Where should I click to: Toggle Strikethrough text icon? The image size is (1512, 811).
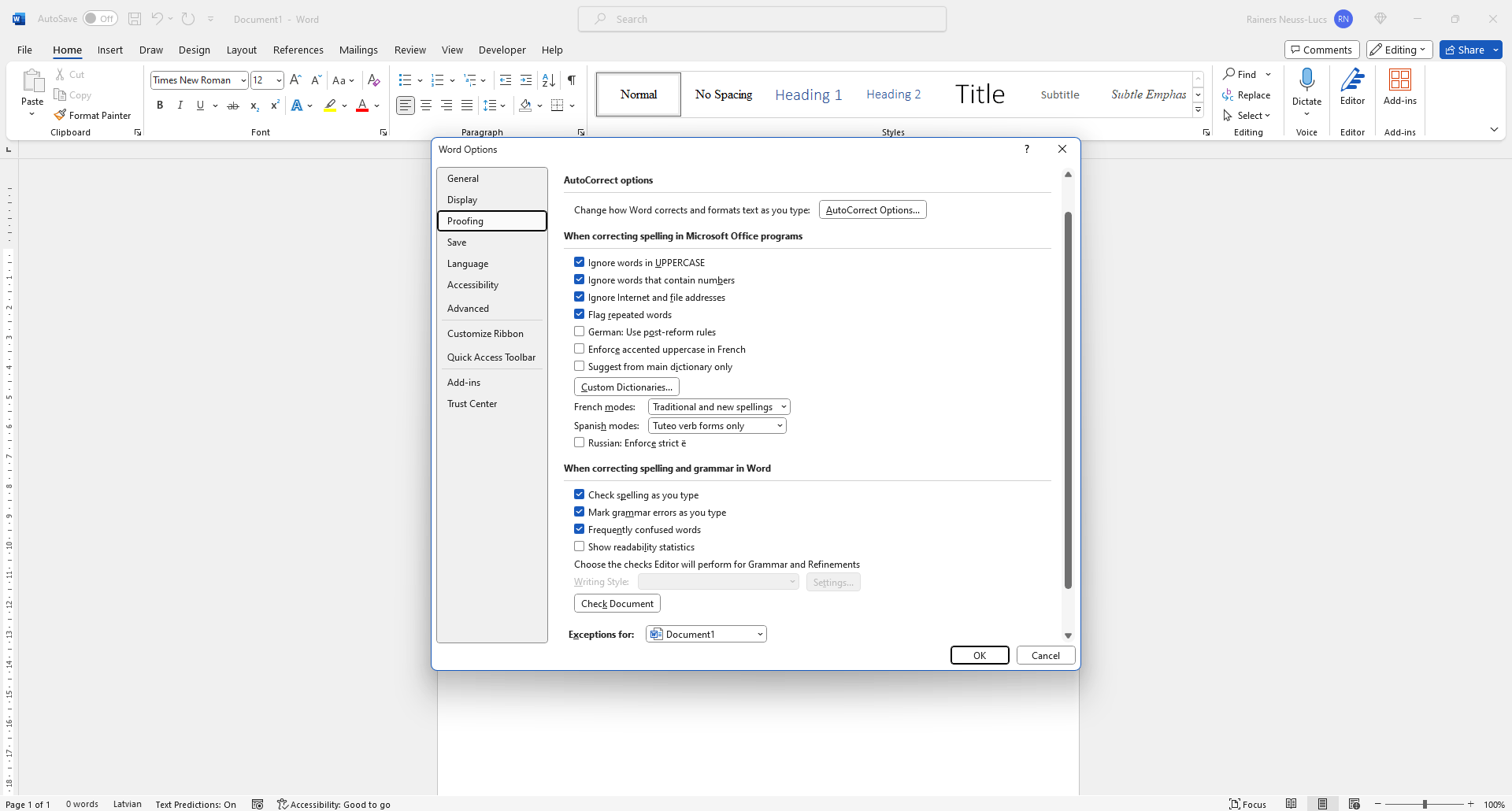pyautogui.click(x=233, y=106)
